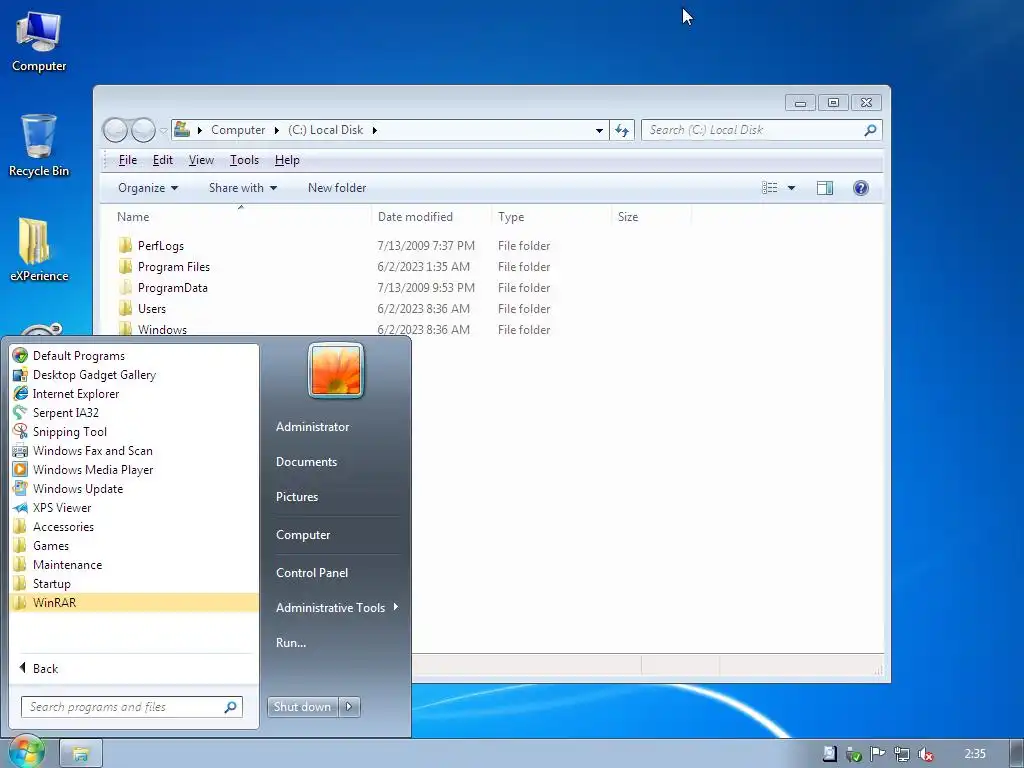Viewport: 1024px width, 768px height.
Task: Click the Explorer forward navigation button
Action: pyautogui.click(x=144, y=130)
